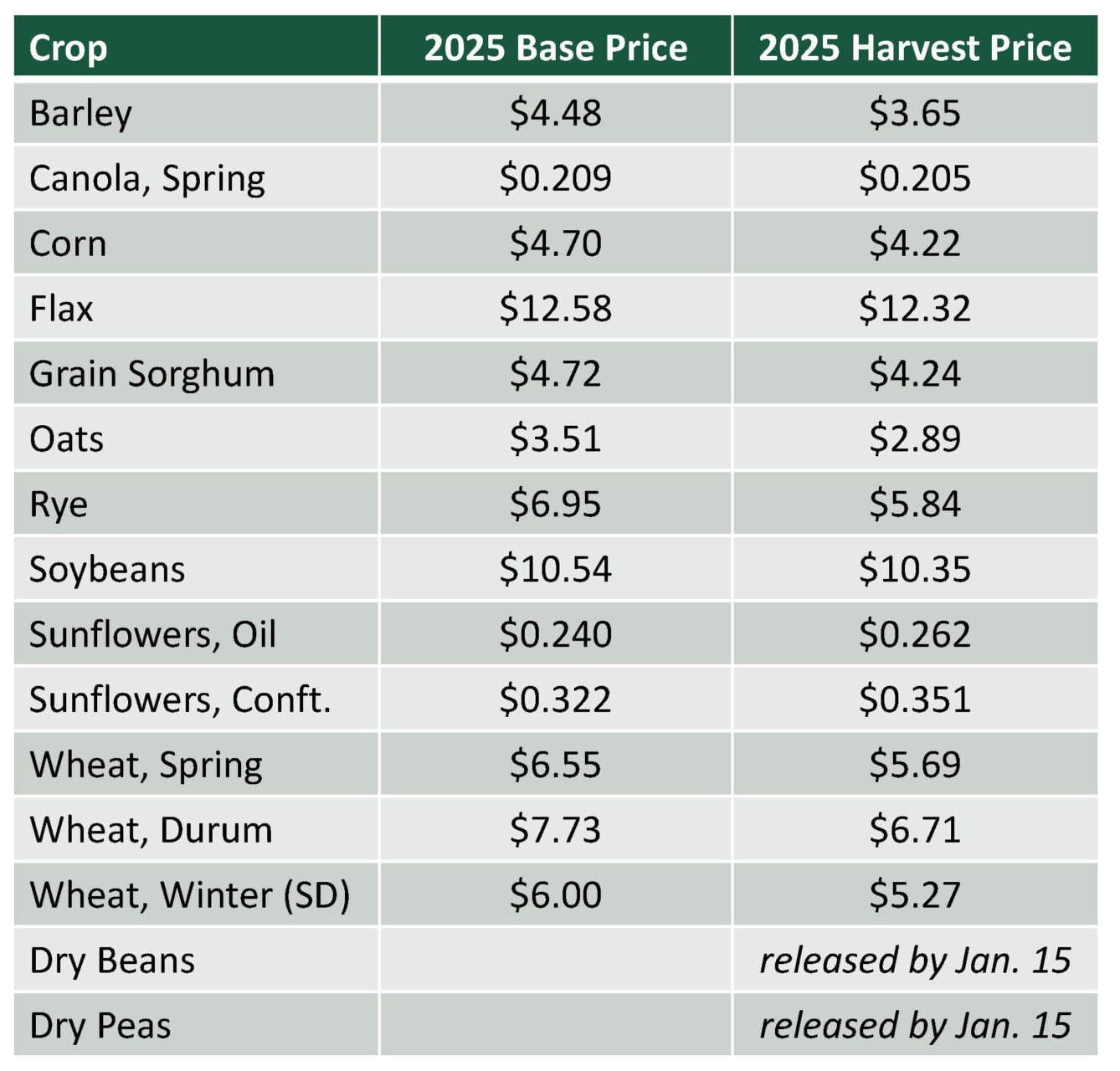Select the Wheat, Winter (SD) label

point(189,895)
